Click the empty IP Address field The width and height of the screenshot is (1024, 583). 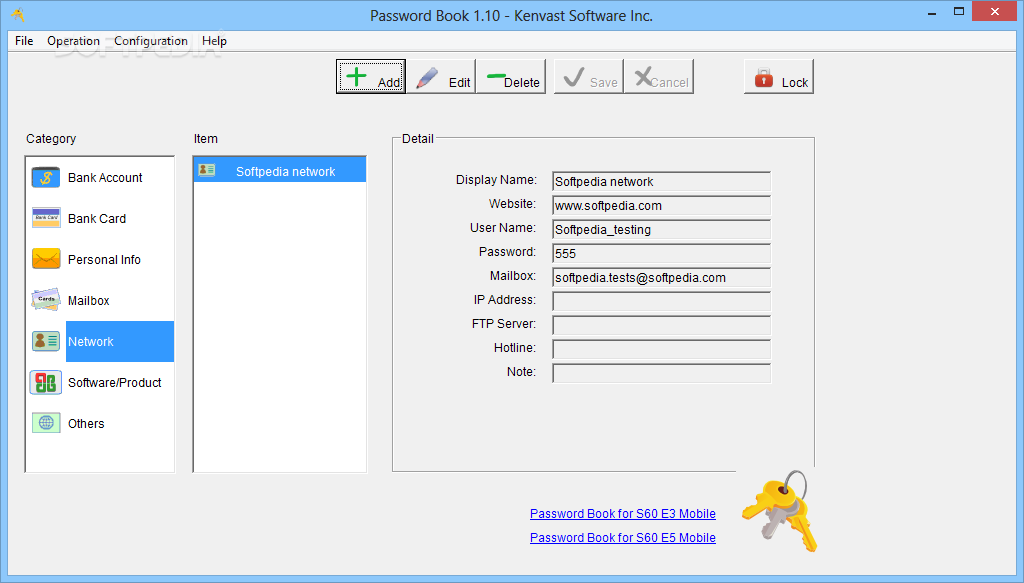pyautogui.click(x=662, y=301)
